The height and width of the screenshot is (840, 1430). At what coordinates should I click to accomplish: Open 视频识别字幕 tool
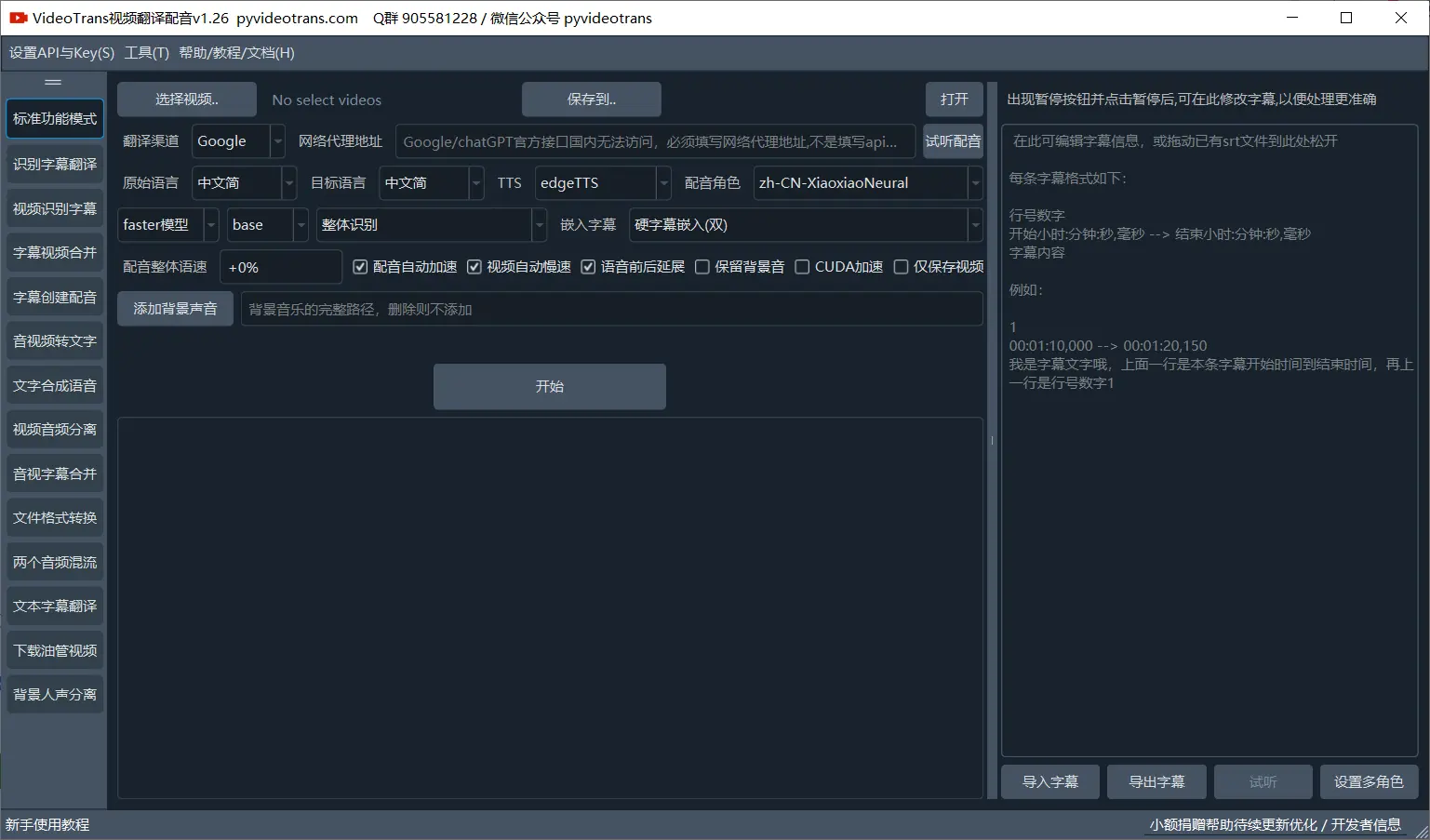point(55,208)
